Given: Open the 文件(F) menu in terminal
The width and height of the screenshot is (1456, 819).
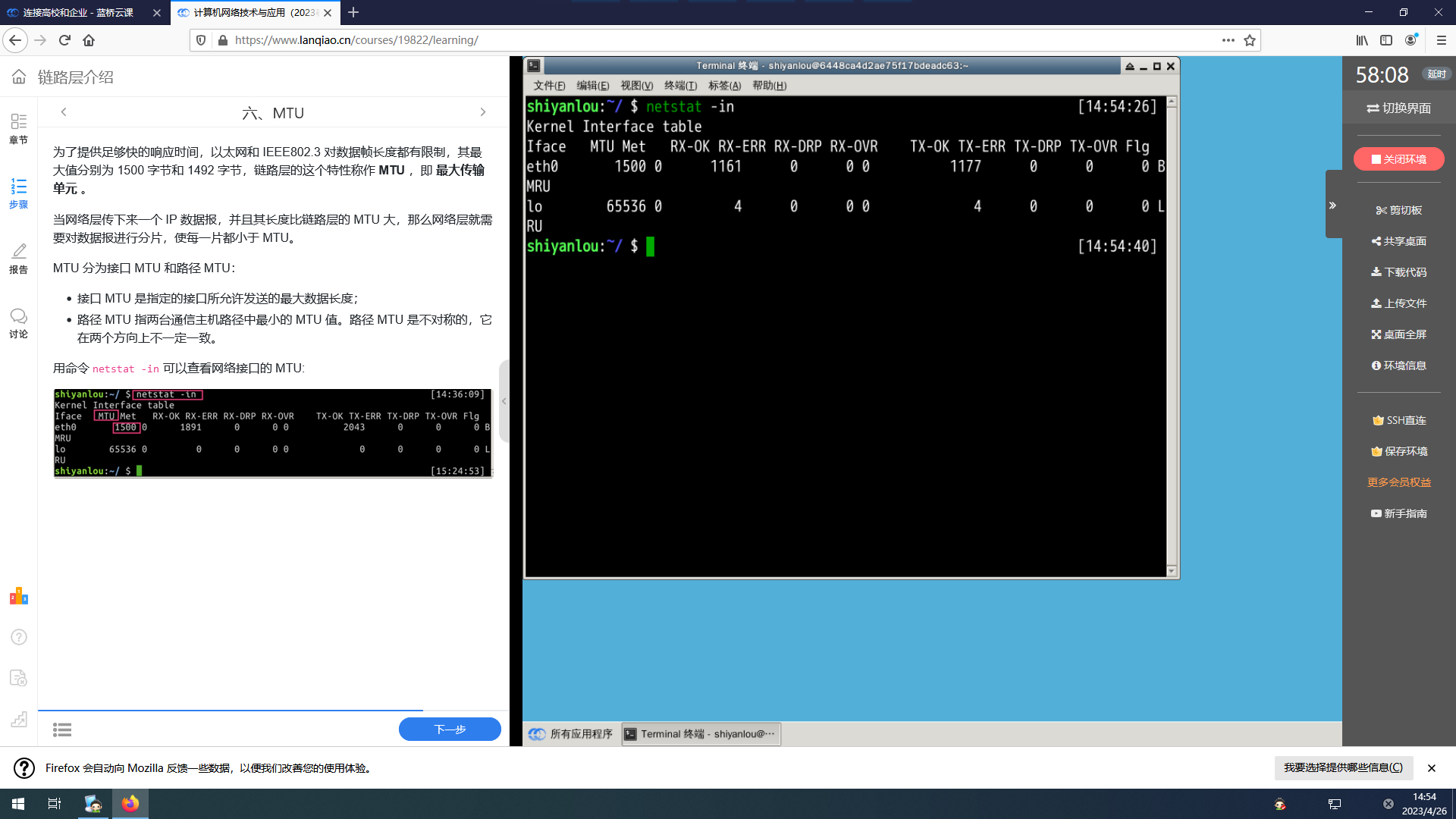Looking at the screenshot, I should coord(549,86).
